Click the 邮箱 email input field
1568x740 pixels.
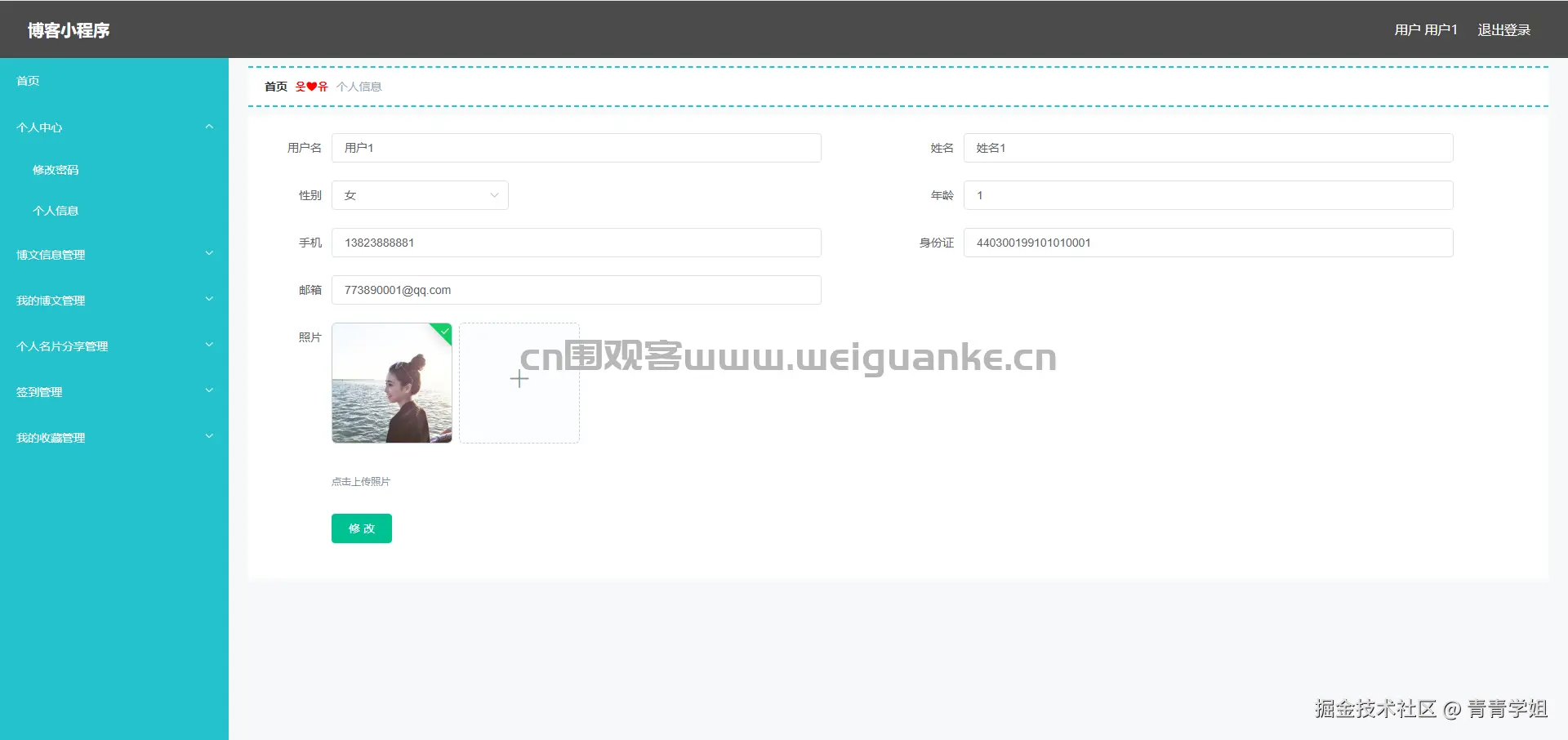(x=577, y=290)
